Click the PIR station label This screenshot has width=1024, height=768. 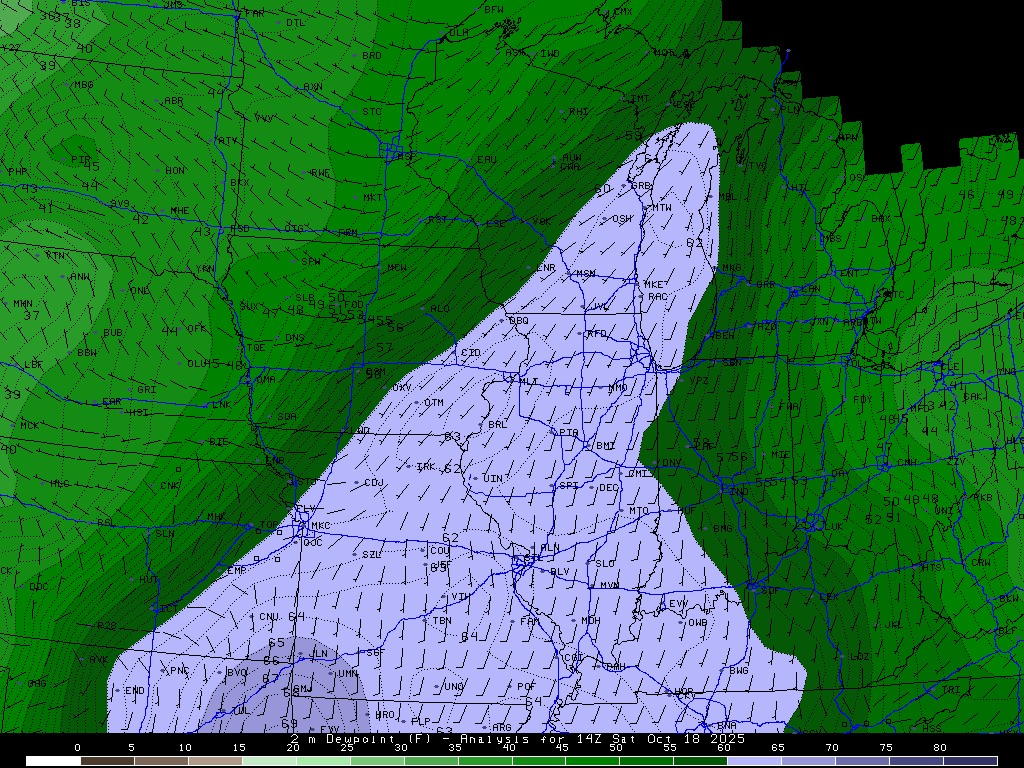80,160
